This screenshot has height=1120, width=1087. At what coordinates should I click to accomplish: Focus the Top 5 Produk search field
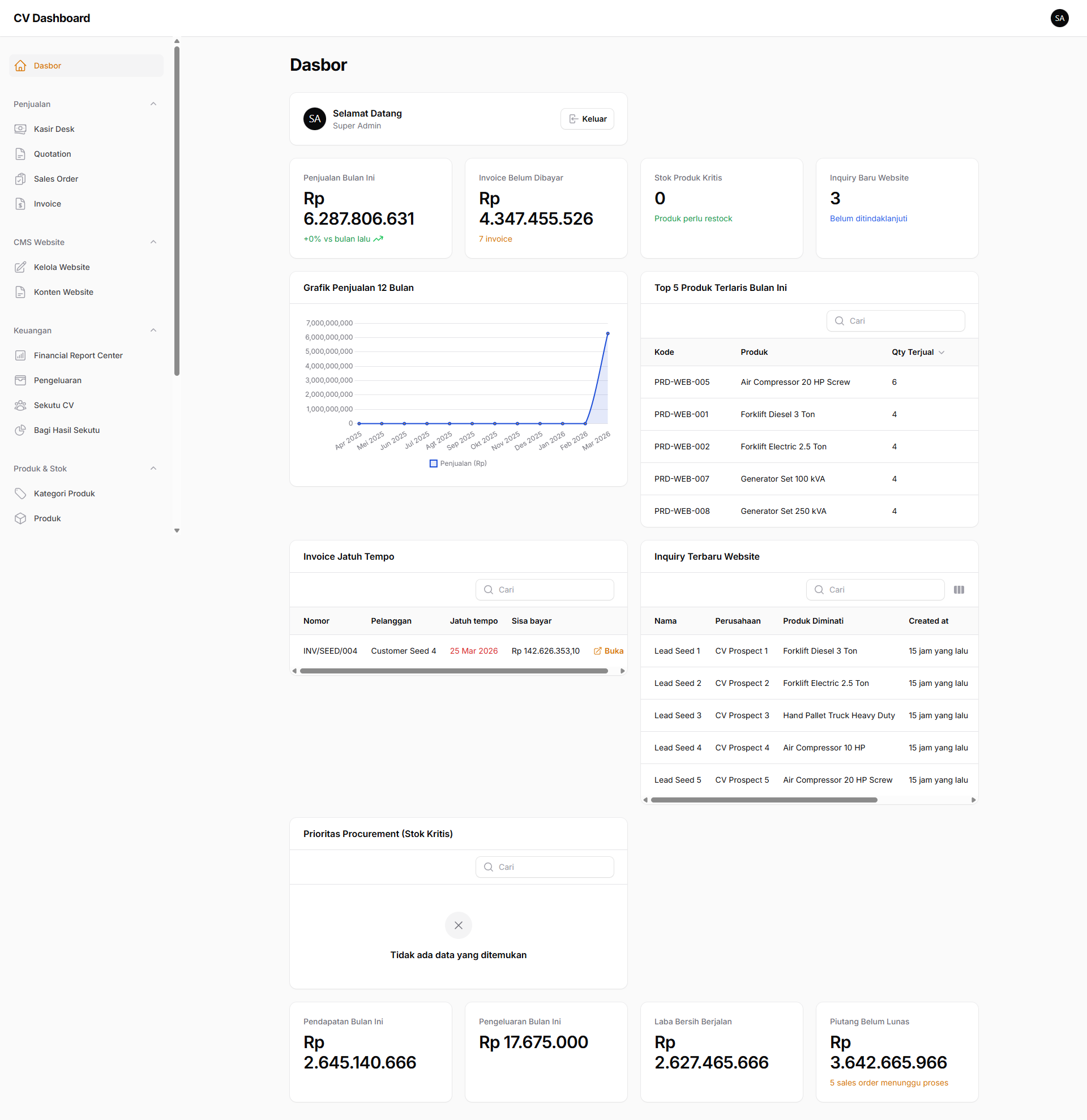(x=895, y=321)
